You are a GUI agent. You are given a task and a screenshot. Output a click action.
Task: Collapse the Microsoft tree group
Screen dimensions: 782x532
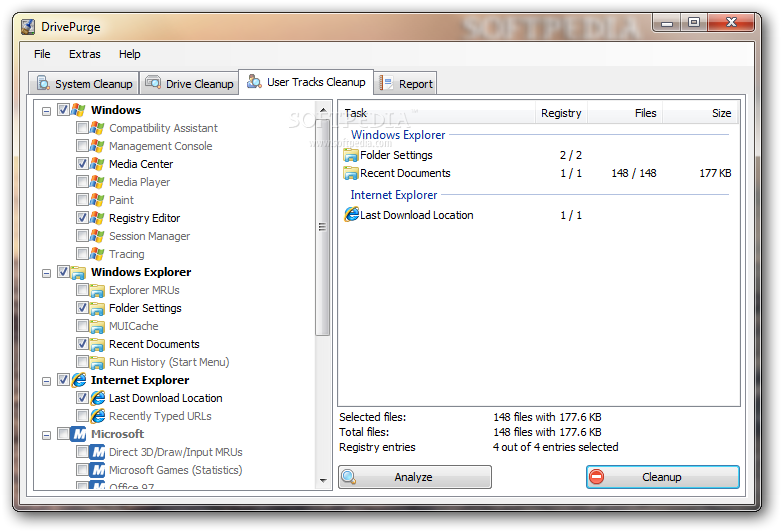(x=46, y=435)
